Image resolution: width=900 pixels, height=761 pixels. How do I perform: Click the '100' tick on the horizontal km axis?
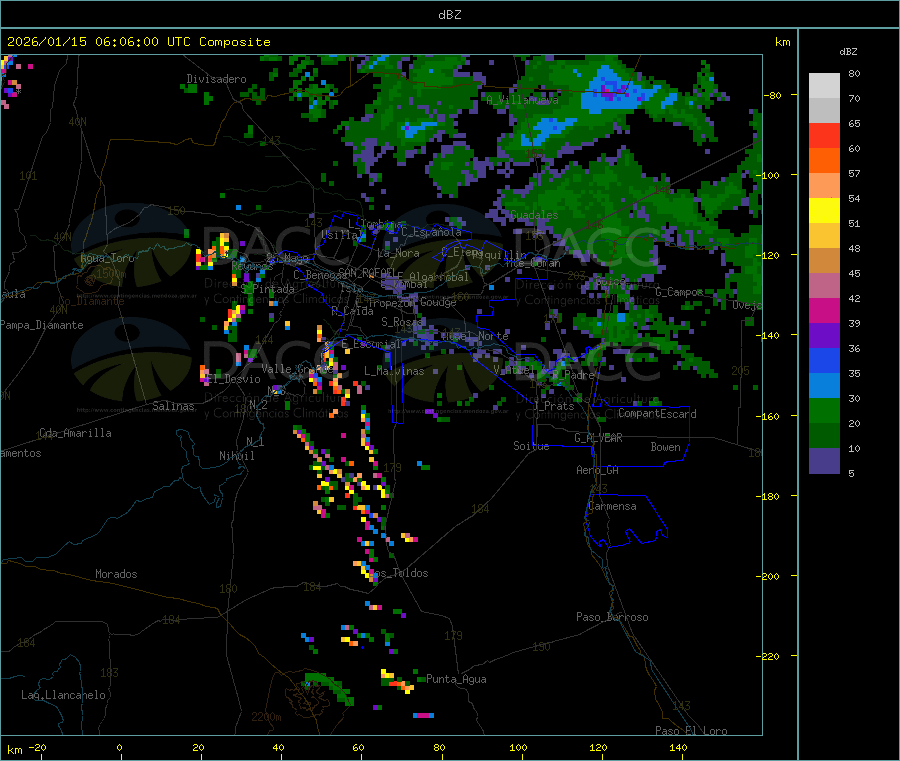[518, 747]
